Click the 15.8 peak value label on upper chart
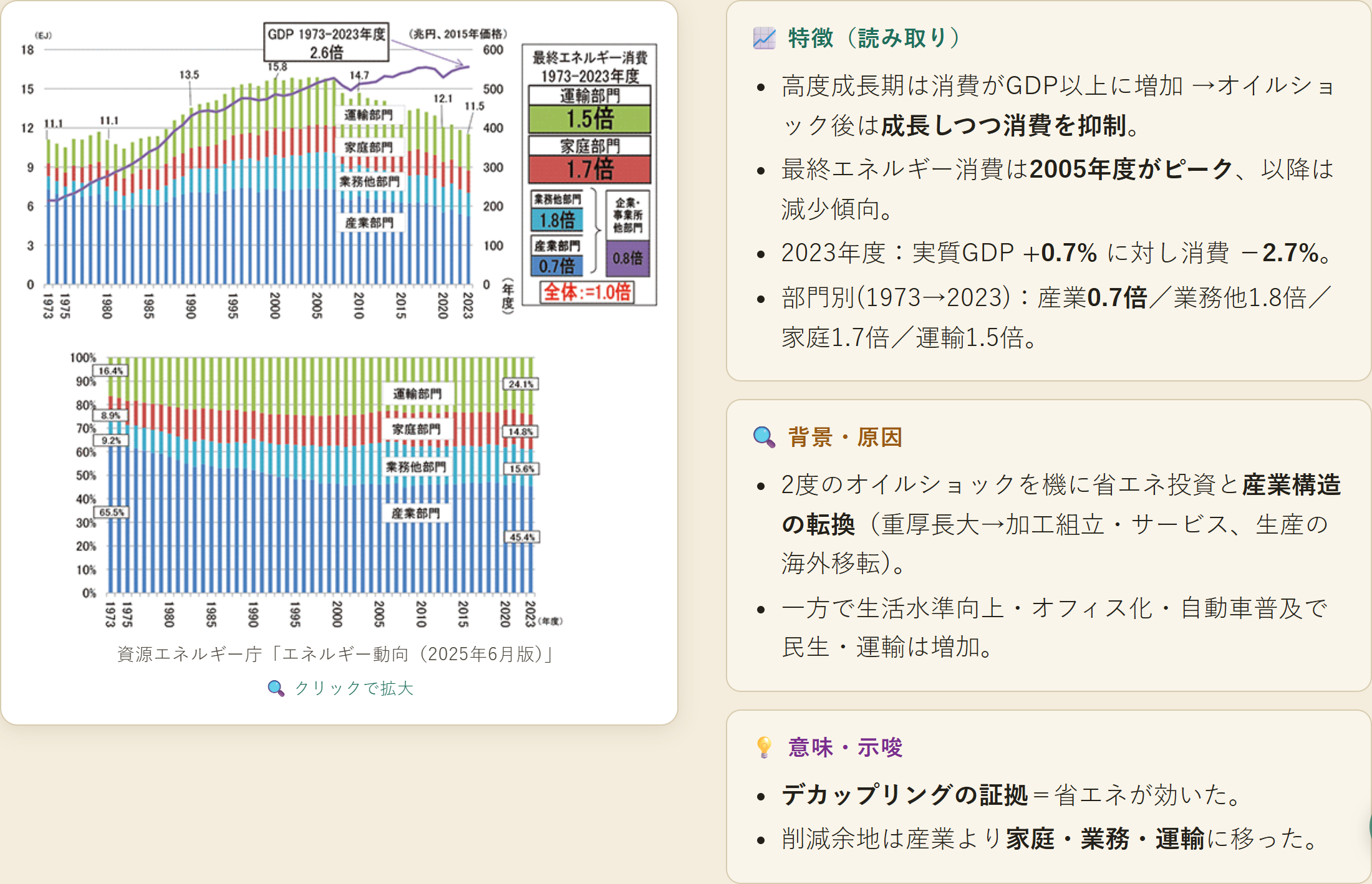This screenshot has height=884, width=1372. (x=278, y=67)
